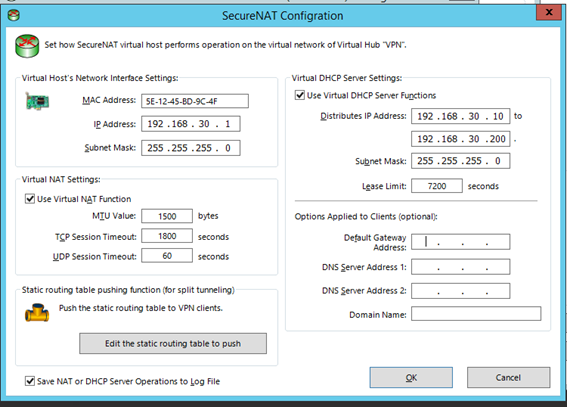
Task: Click the 'bytes' unit label
Action: tap(208, 216)
